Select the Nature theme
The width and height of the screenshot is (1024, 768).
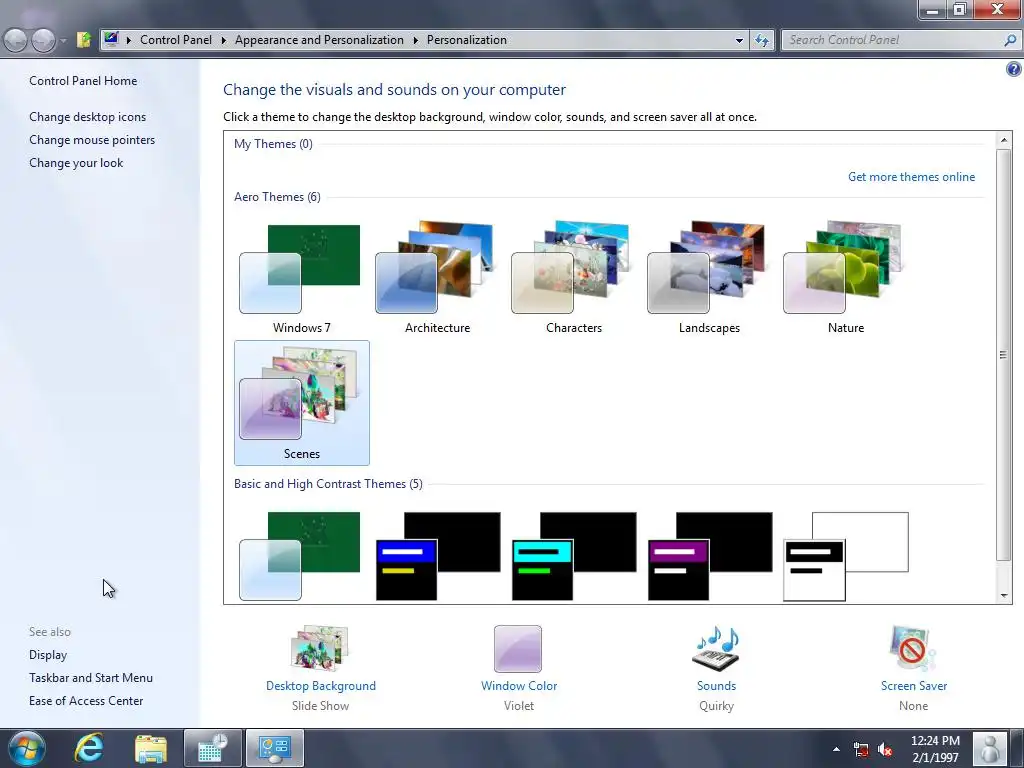[x=845, y=278]
